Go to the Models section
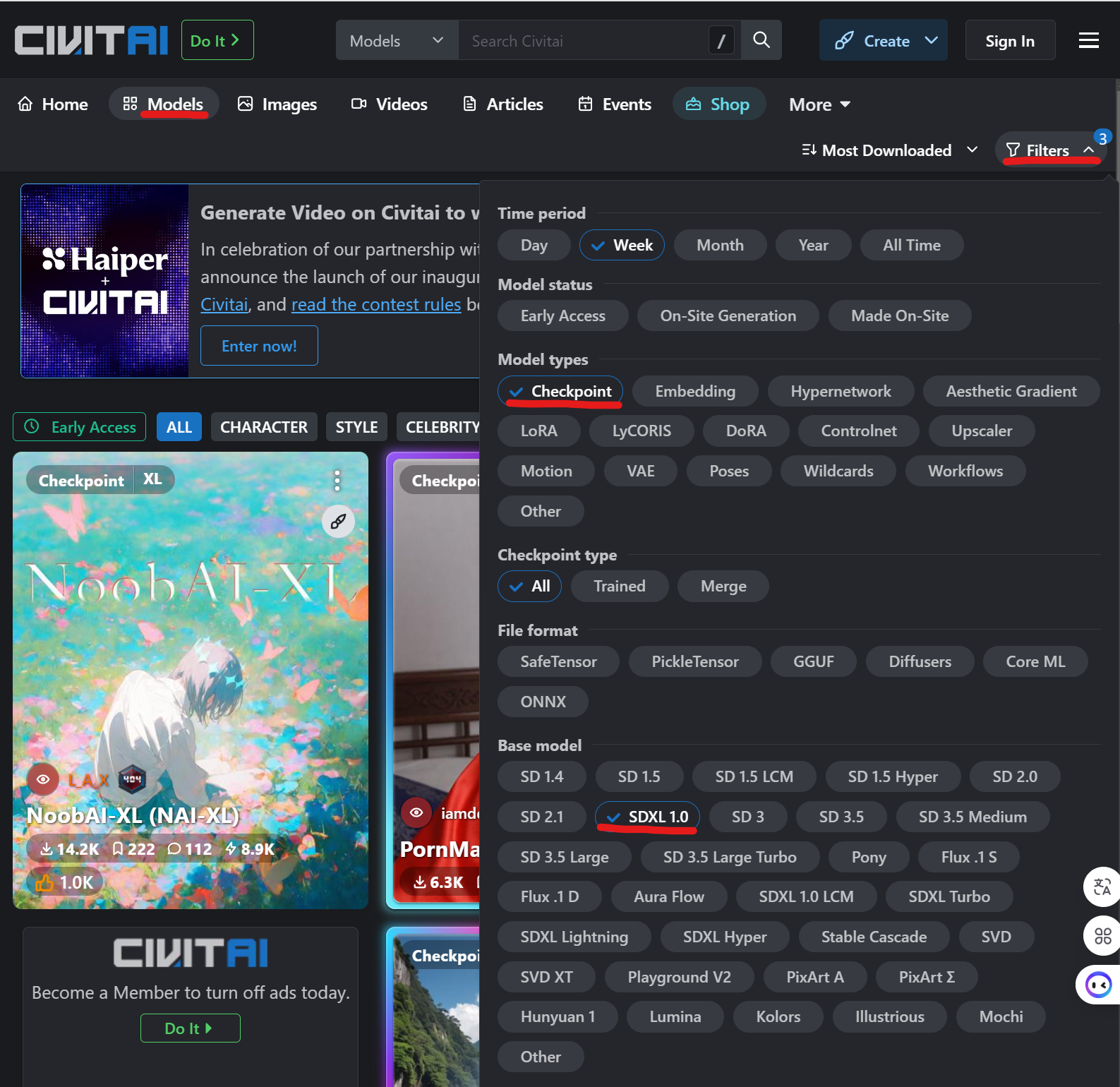The width and height of the screenshot is (1120, 1087). point(164,104)
